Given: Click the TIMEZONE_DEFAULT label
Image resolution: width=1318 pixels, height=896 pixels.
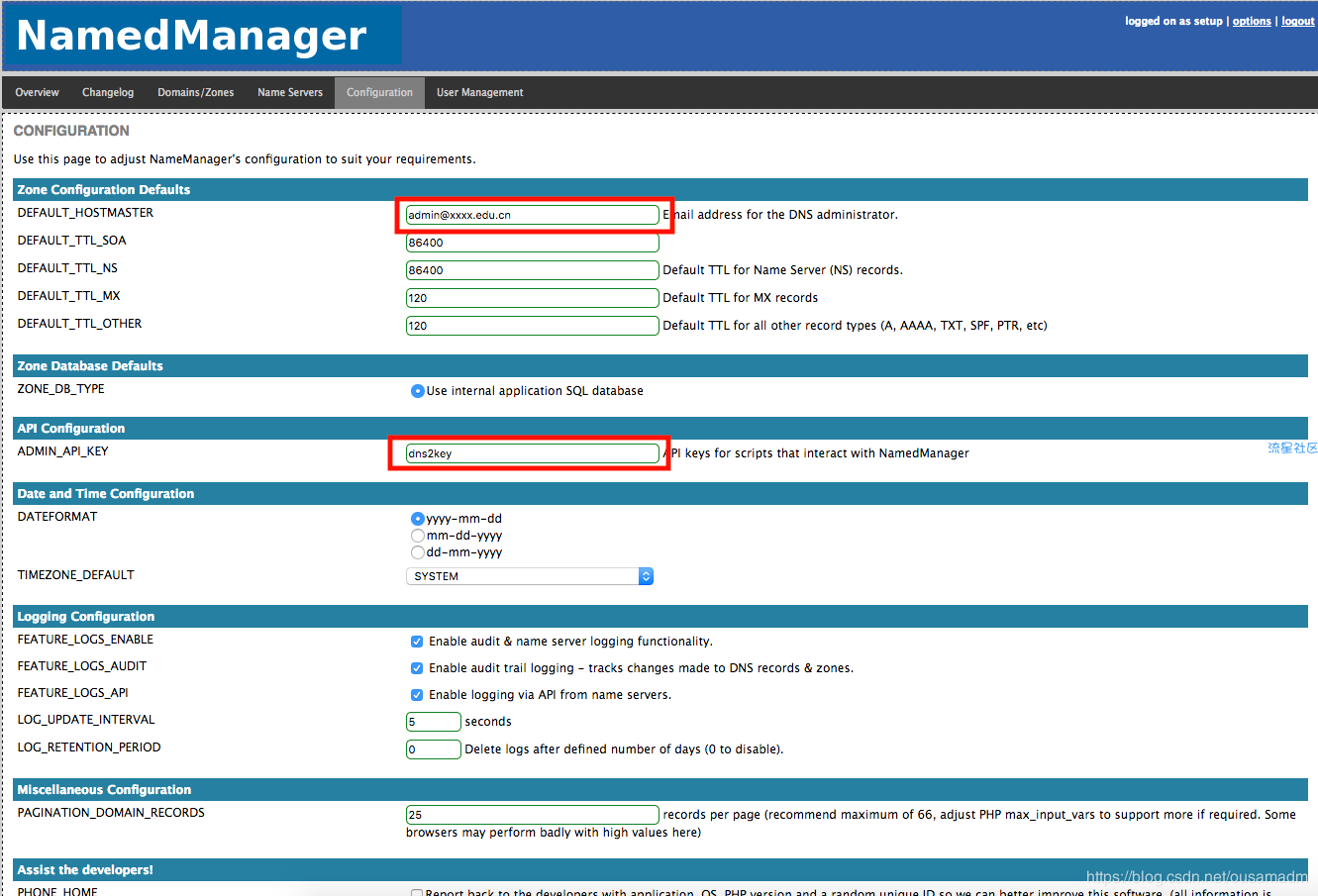Looking at the screenshot, I should (x=75, y=575).
